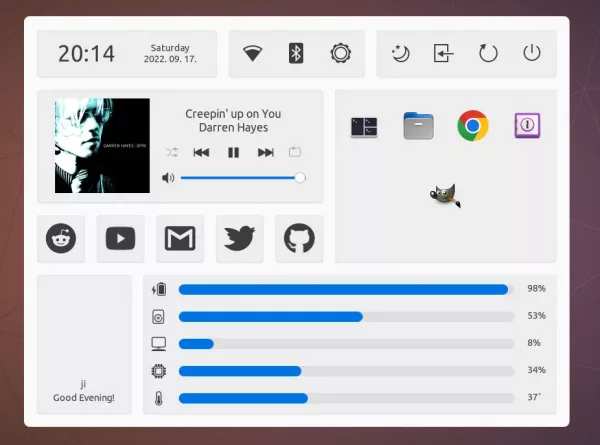This screenshot has height=445, width=600.
Task: Launch Google Chrome
Action: pyautogui.click(x=473, y=126)
